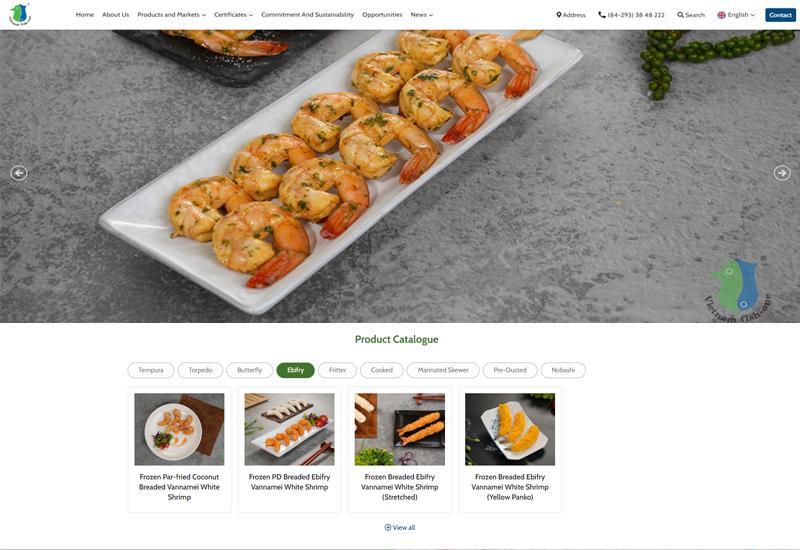This screenshot has height=550, width=800.
Task: Click the UK flag language icon
Action: coord(721,15)
